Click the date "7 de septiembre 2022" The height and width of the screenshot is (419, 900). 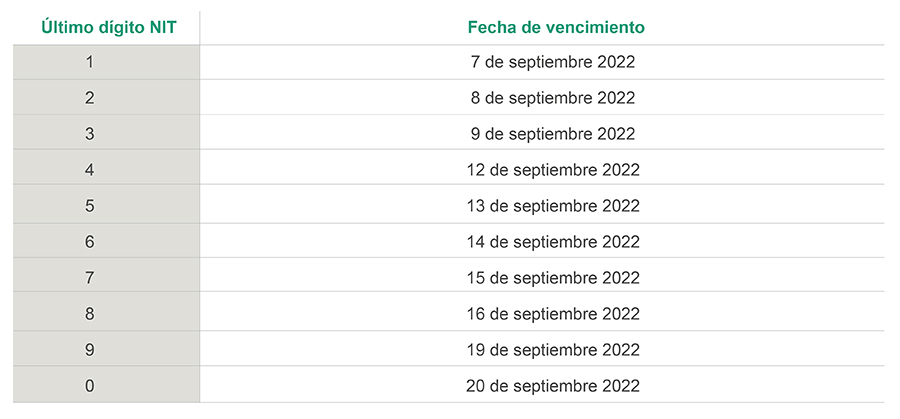(553, 62)
